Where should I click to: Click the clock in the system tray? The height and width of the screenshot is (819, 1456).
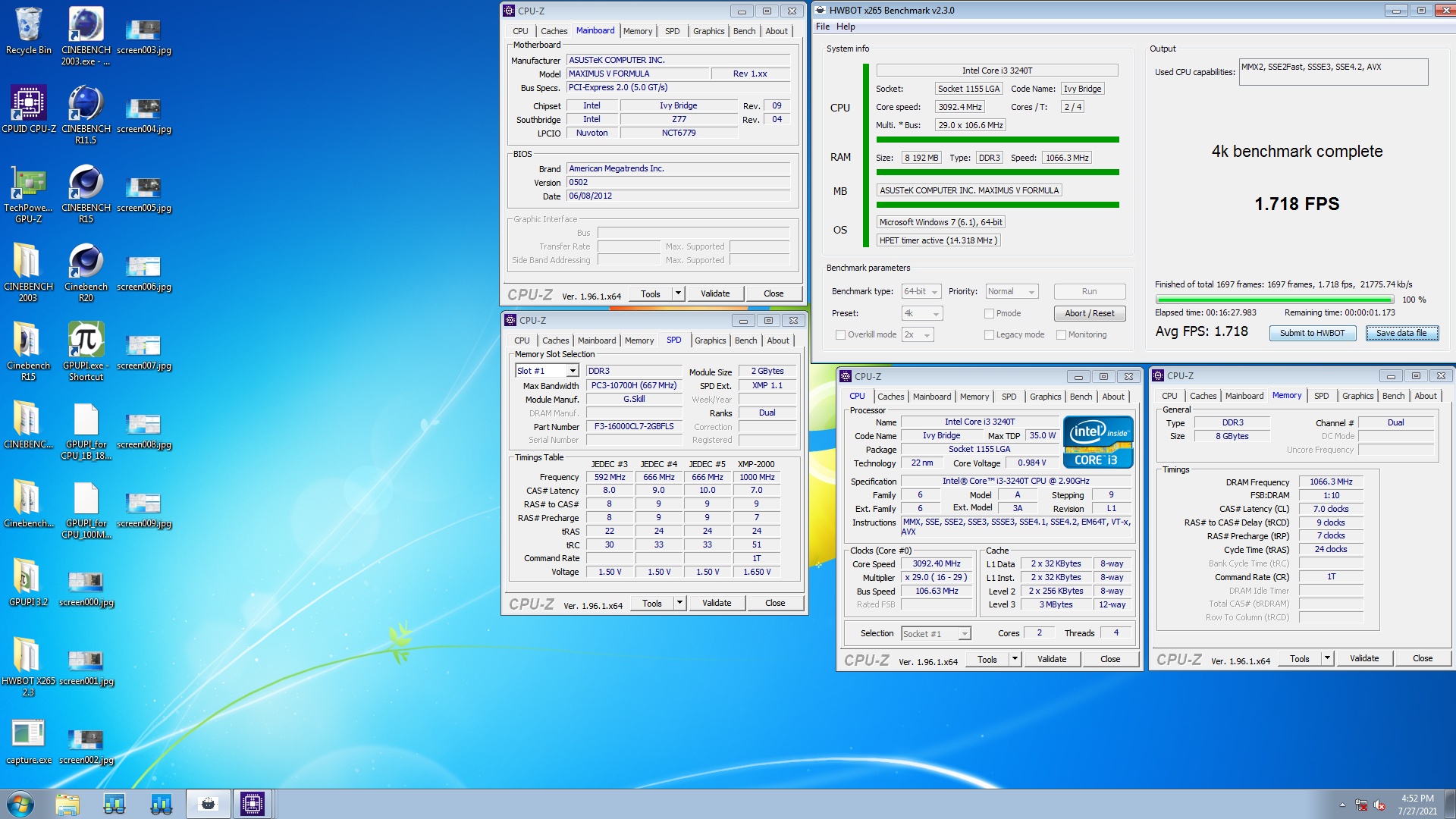click(1417, 805)
